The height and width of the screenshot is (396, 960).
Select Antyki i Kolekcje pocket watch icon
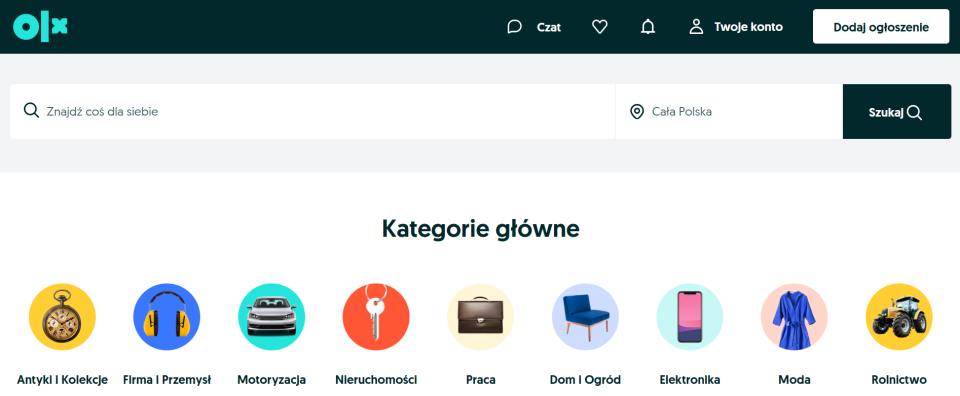point(62,317)
